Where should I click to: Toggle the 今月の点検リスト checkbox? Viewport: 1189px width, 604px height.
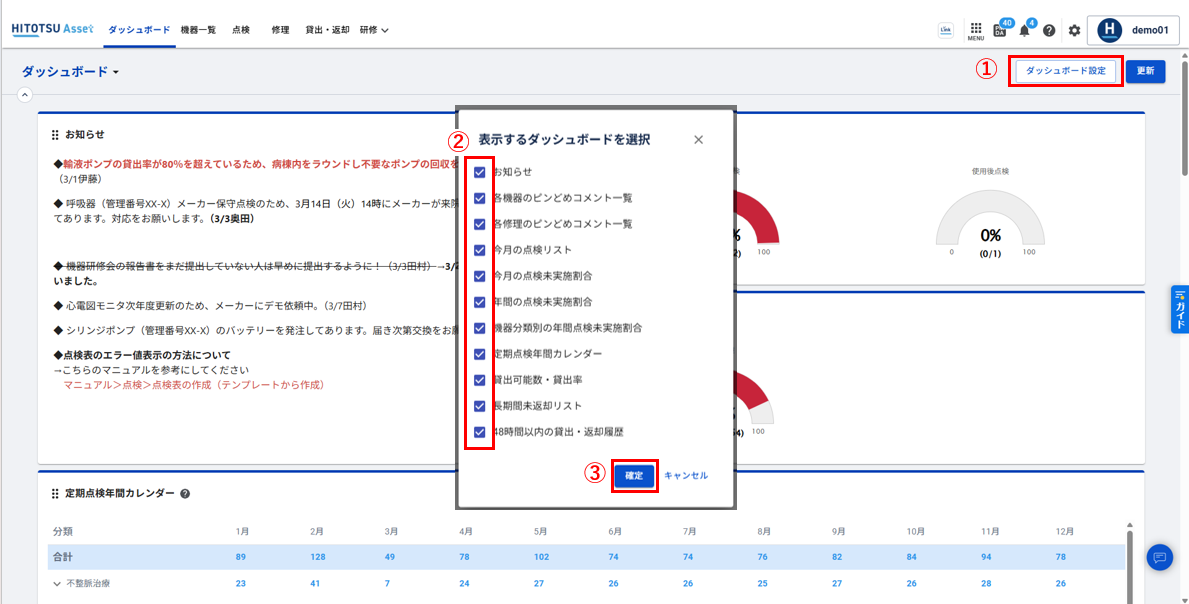(x=480, y=250)
